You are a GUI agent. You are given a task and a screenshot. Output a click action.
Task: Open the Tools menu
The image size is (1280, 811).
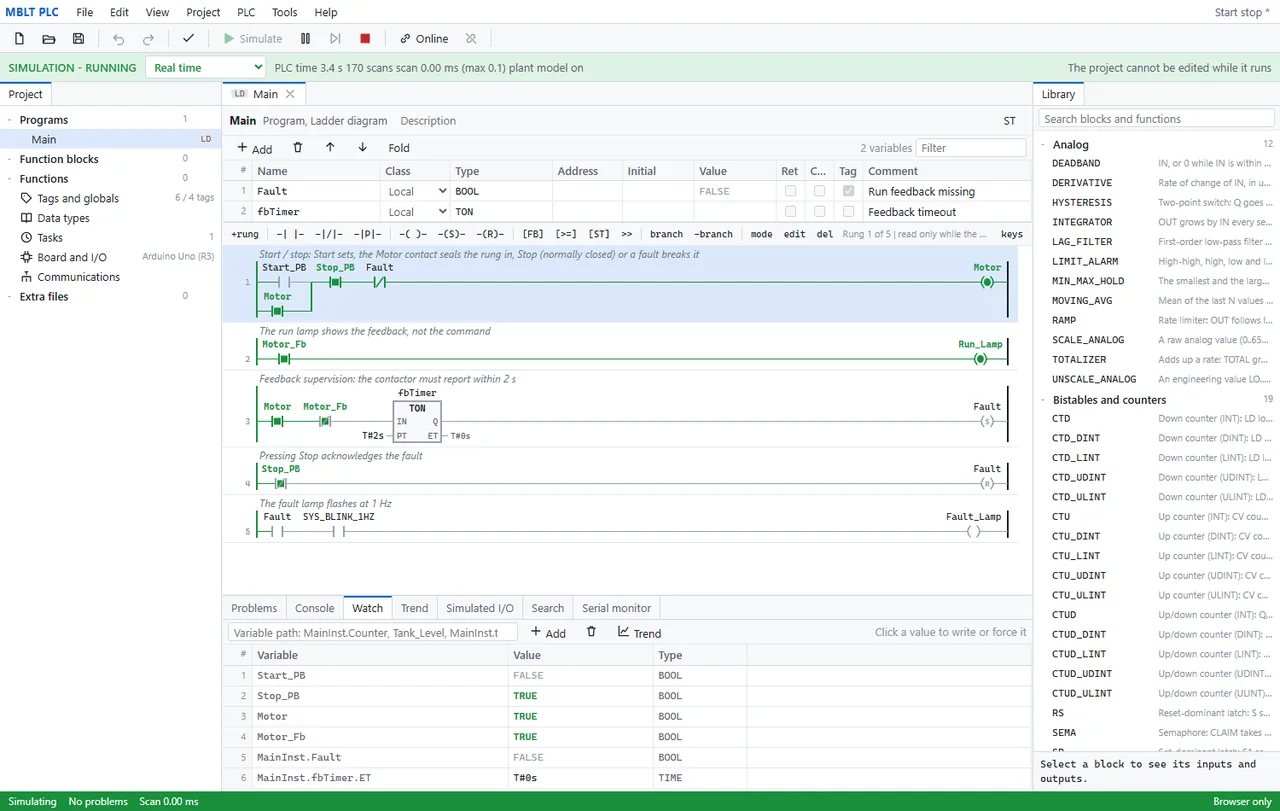[285, 12]
